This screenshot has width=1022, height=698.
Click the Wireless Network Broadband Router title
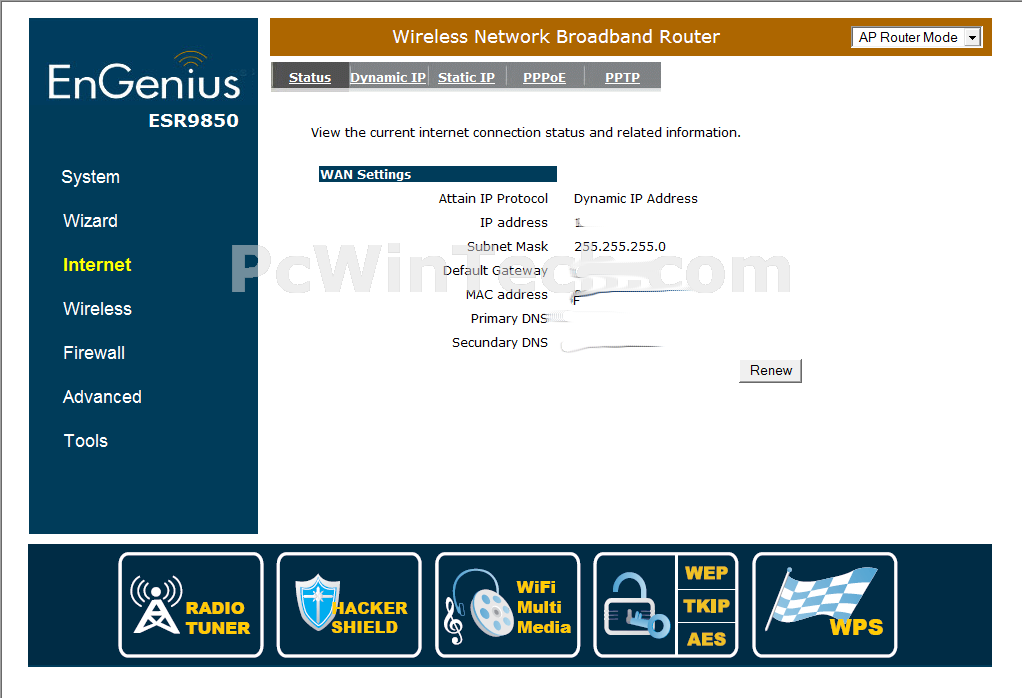point(556,36)
